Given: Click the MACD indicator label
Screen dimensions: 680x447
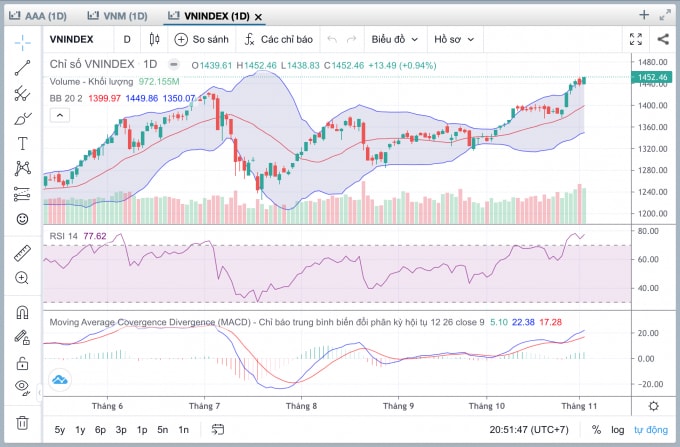Looking at the screenshot, I should 267,322.
